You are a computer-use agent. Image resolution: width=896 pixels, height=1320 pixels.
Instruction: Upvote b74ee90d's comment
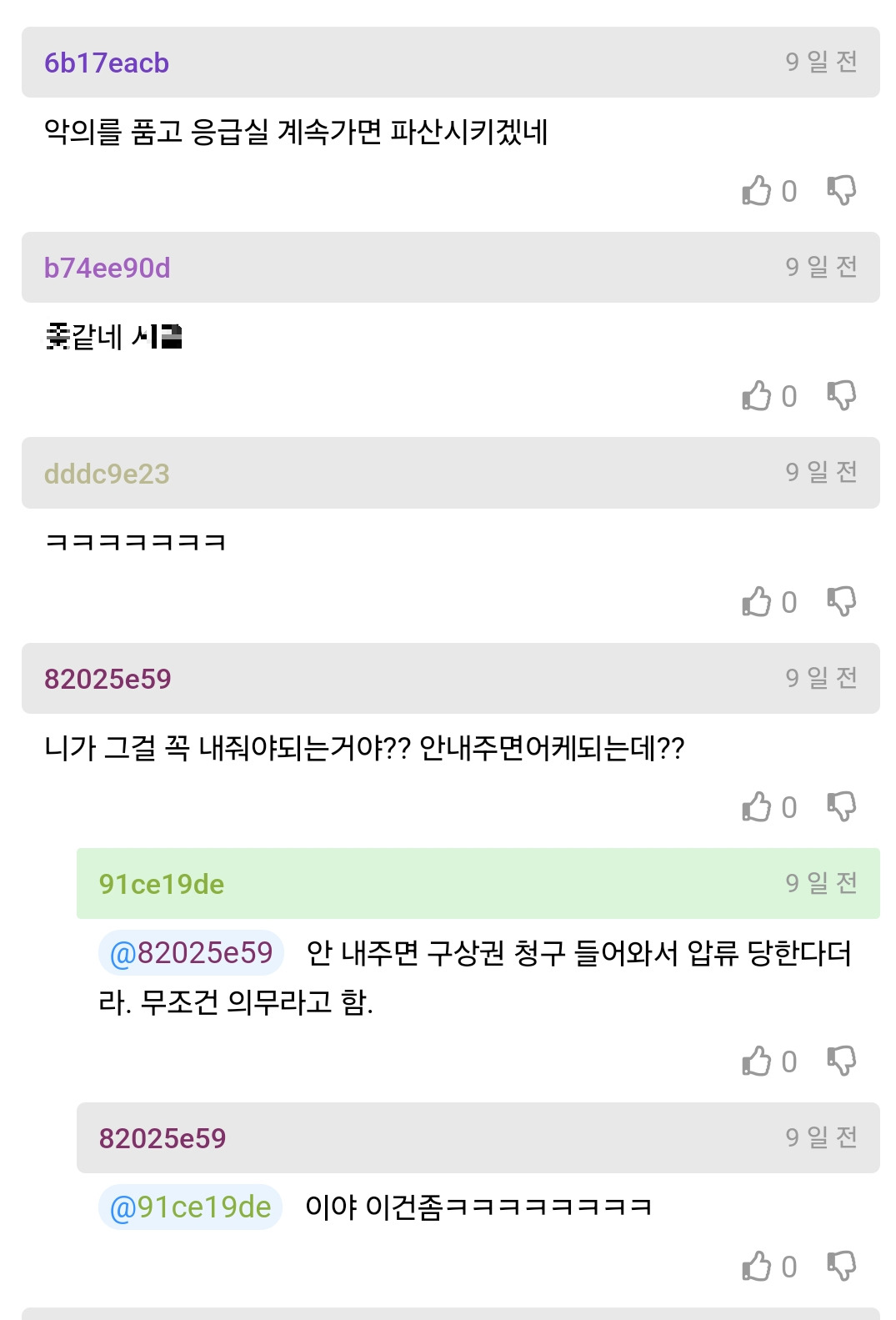pos(757,396)
